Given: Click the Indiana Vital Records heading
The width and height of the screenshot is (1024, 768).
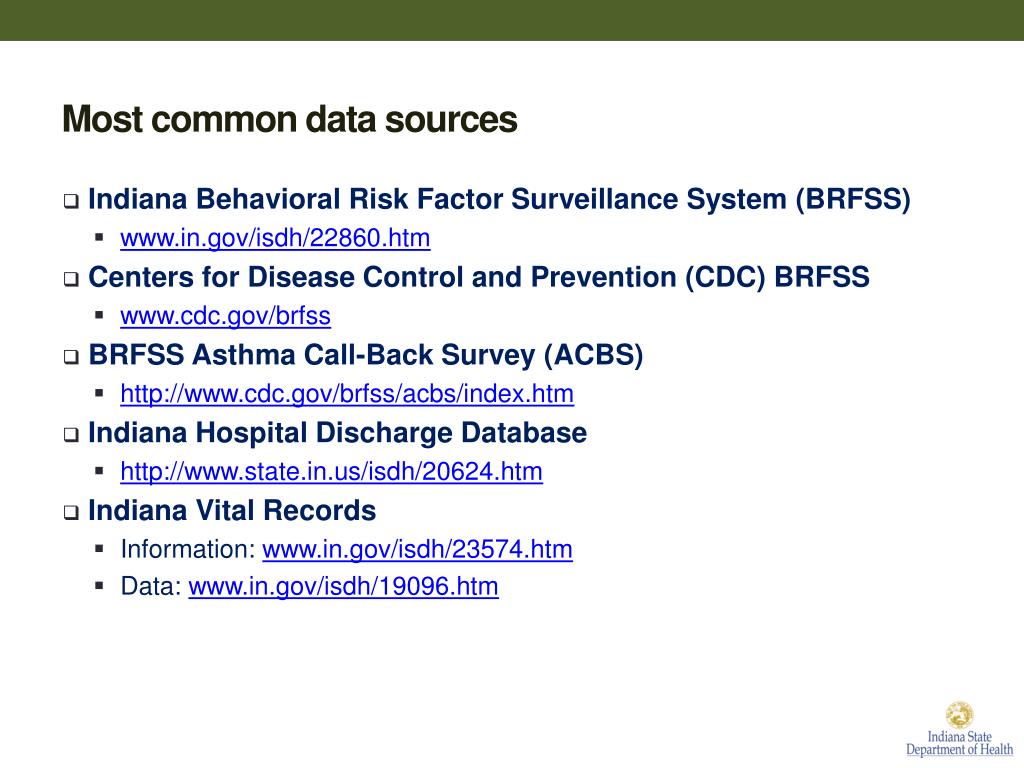Looking at the screenshot, I should [232, 510].
